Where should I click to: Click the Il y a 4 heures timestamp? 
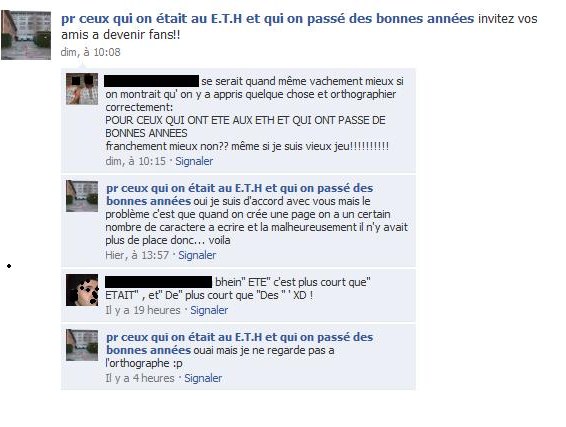point(140,378)
